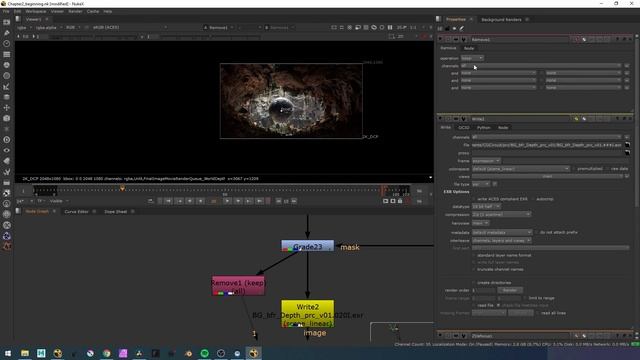Open the Write1 colorspace dropdown
640x360 pixels.
521,169
